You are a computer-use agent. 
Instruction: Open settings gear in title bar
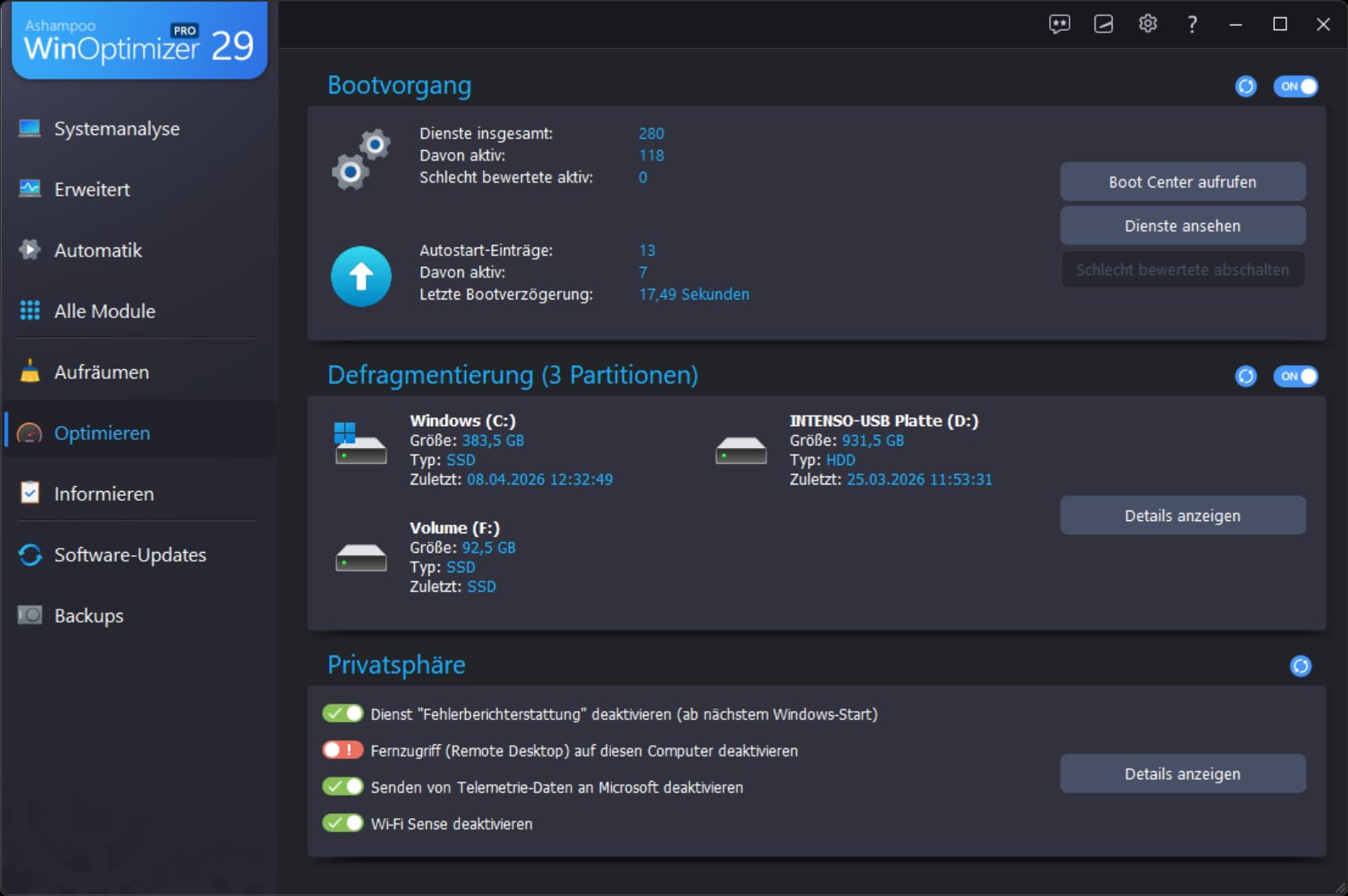(1148, 24)
